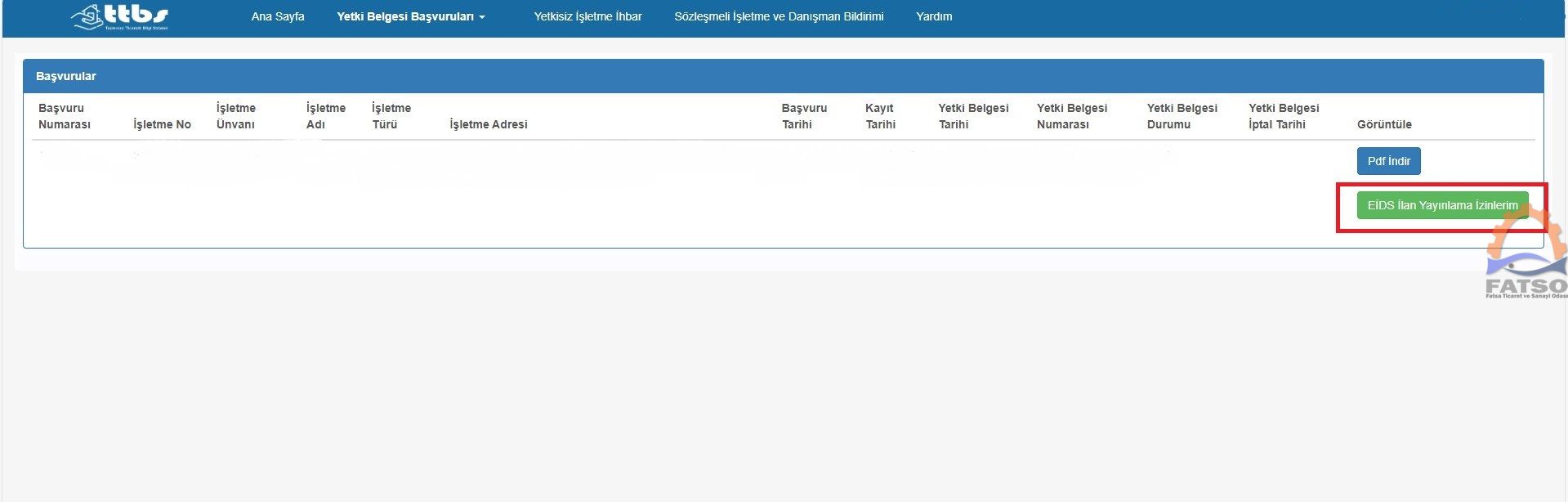The width and height of the screenshot is (1568, 502).
Task: Open the Yetkisiz İşletme İhbar page
Action: tap(587, 16)
